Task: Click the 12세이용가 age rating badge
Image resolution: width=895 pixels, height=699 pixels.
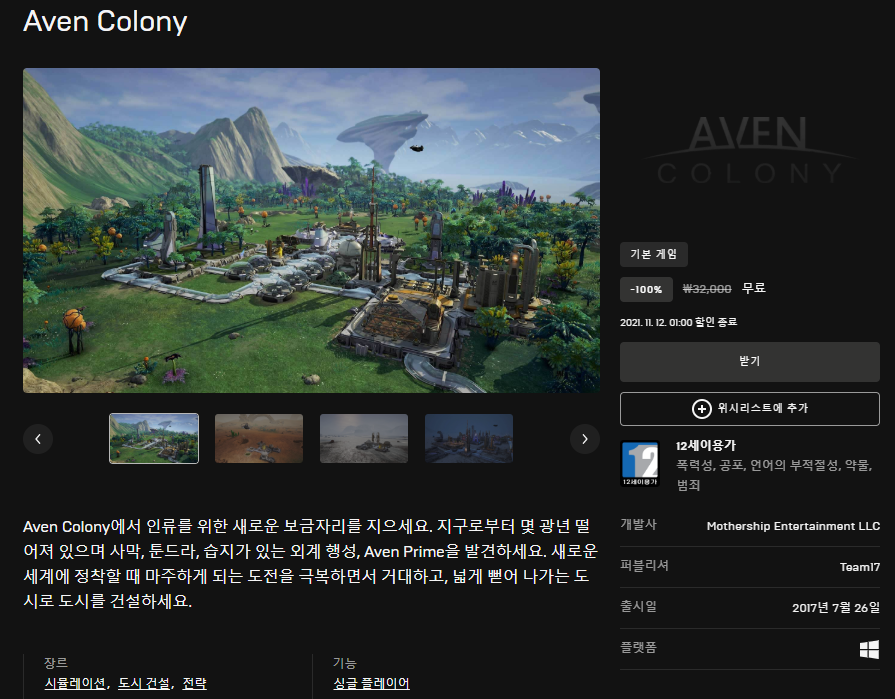Action: [640, 463]
